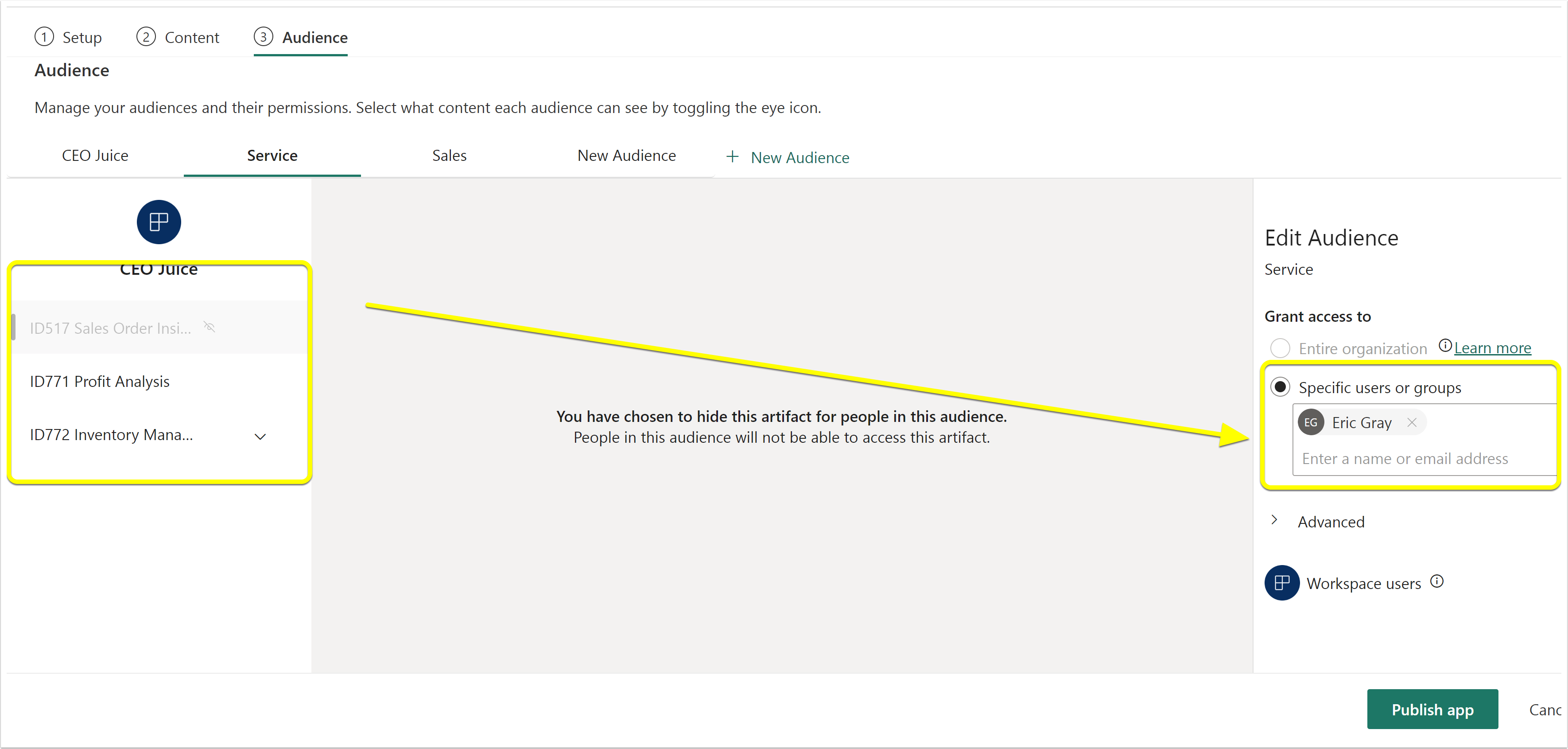Click the Grant access to label
The image size is (1568, 749).
(x=1318, y=316)
